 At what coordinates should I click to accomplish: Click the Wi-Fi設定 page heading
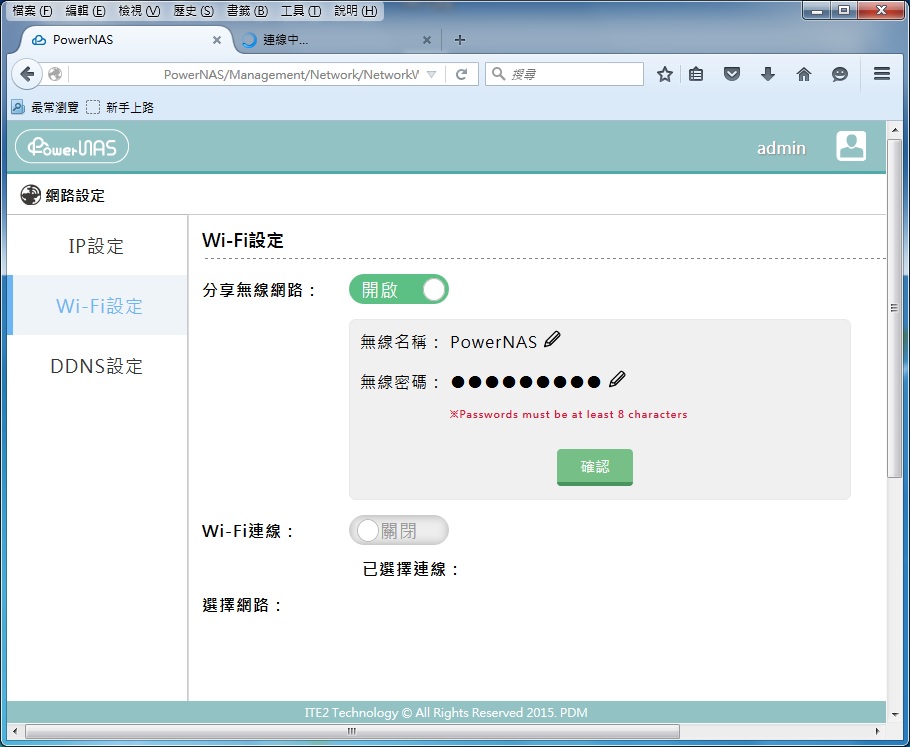point(243,240)
